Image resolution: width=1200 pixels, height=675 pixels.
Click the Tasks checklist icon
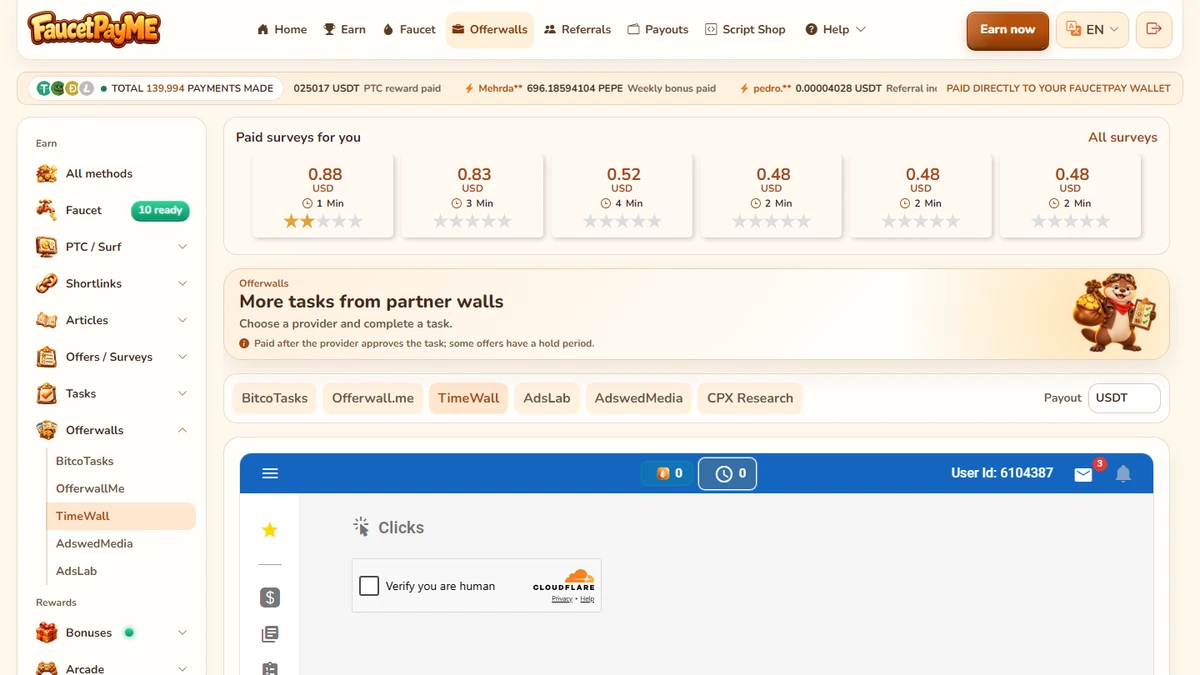[x=46, y=394]
